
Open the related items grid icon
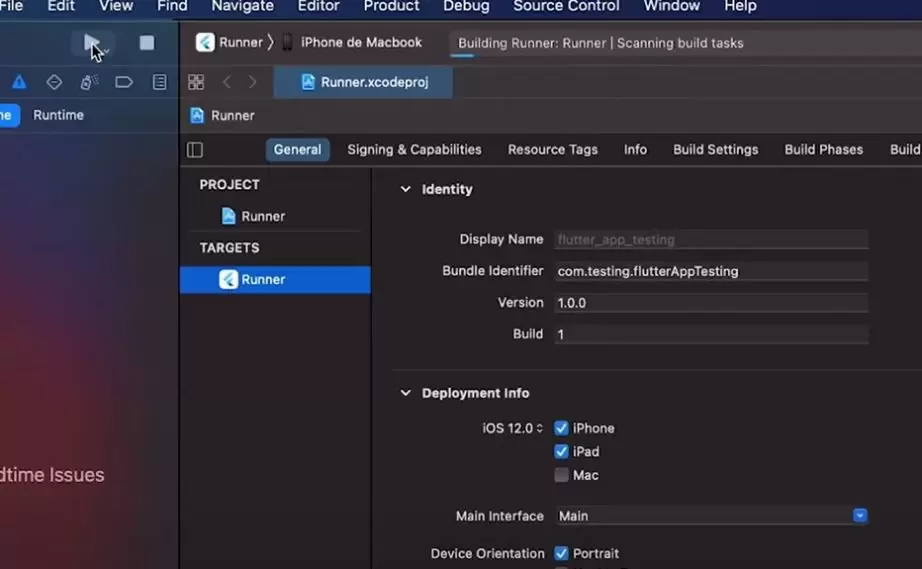tap(196, 82)
